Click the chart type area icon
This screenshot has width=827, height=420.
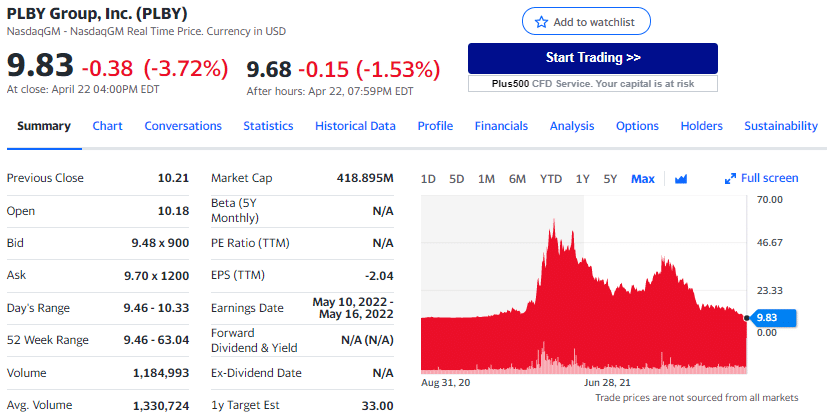pyautogui.click(x=681, y=179)
